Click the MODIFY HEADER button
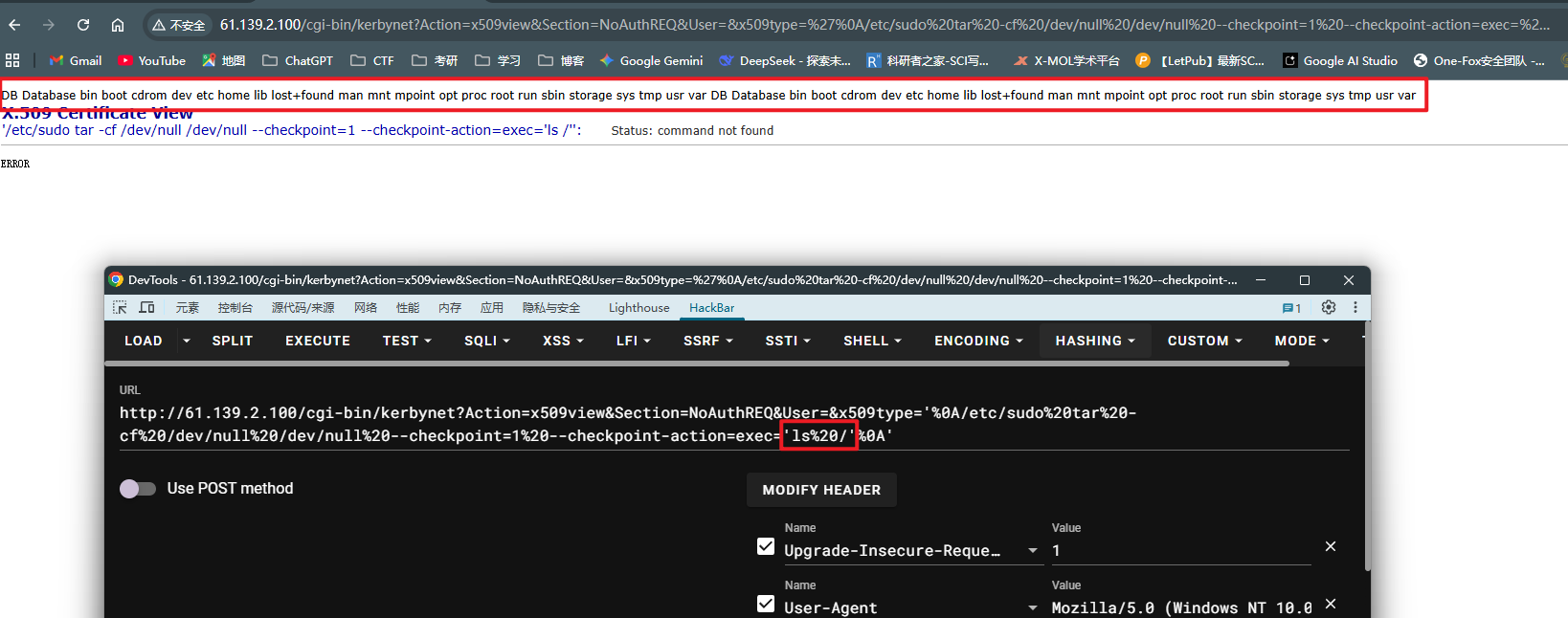 821,490
